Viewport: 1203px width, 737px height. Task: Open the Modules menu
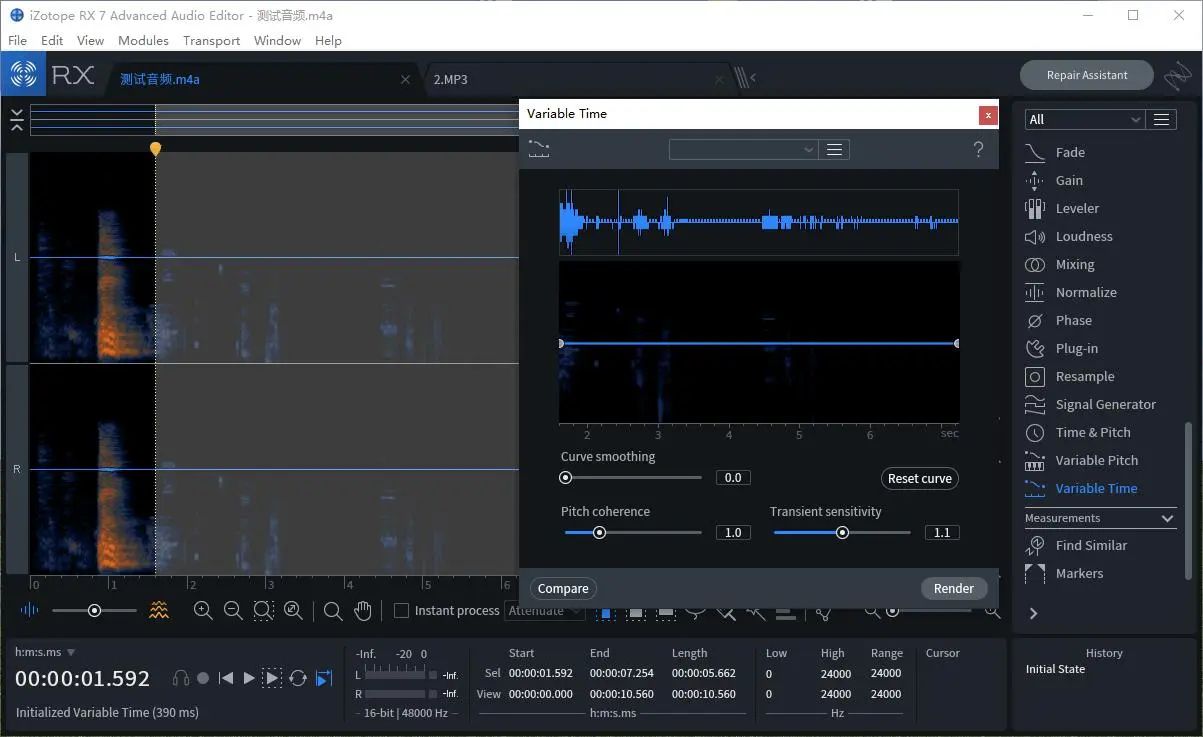[143, 40]
